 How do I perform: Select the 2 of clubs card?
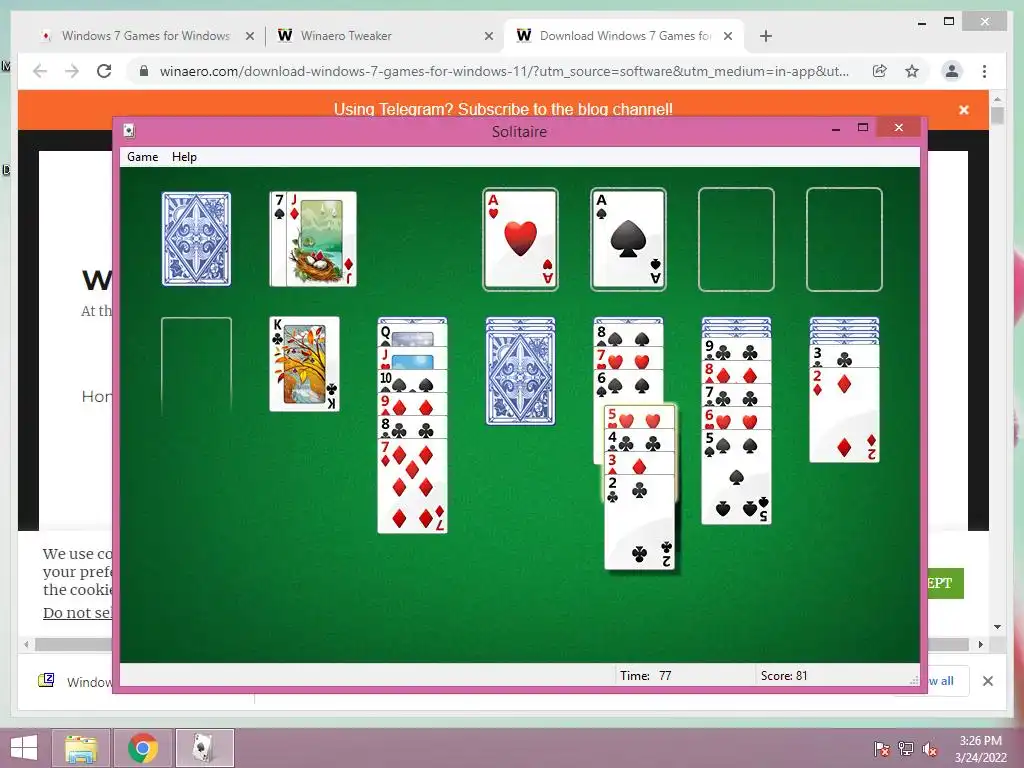(640, 522)
